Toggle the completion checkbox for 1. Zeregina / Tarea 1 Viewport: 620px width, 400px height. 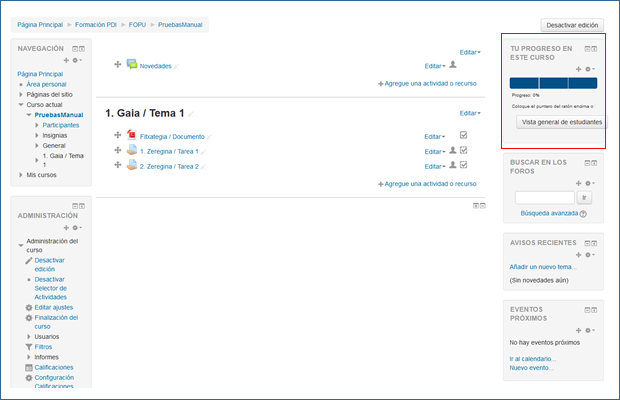click(463, 151)
